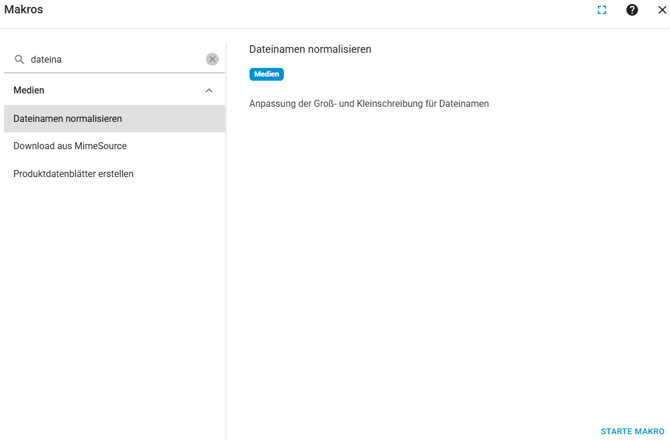Screen dimensions: 670x440
Task: Click the 'Dateinamen normalisieren' heading in details
Action: click(310, 49)
